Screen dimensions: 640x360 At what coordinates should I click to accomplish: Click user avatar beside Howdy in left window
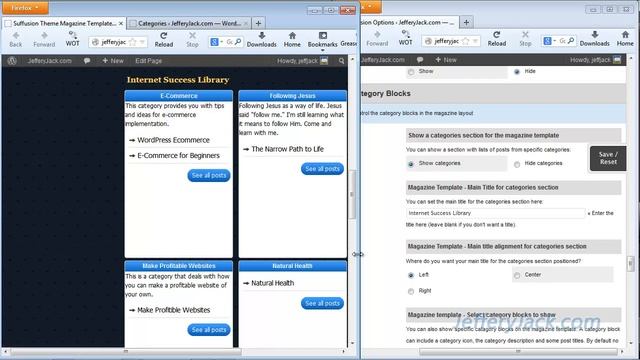click(324, 61)
